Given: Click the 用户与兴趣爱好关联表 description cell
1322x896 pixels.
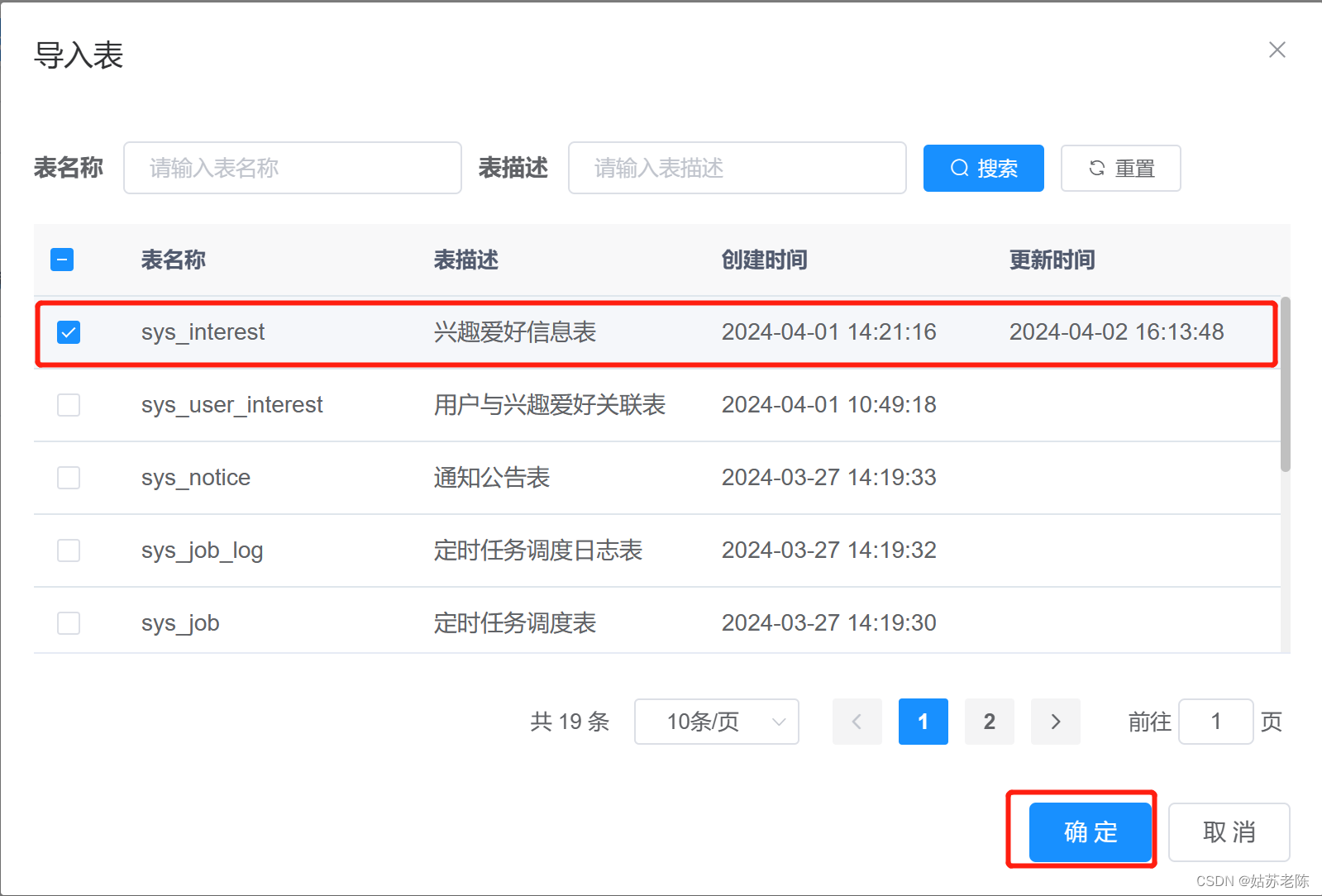Looking at the screenshot, I should click(550, 405).
